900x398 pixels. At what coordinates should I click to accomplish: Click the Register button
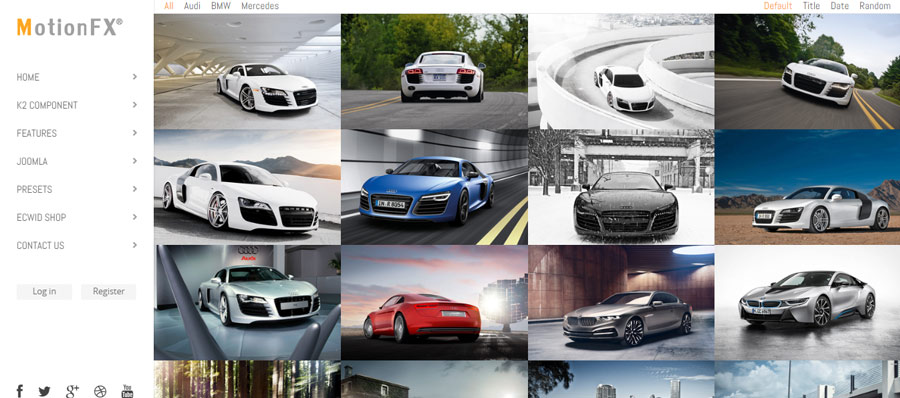[x=108, y=291]
